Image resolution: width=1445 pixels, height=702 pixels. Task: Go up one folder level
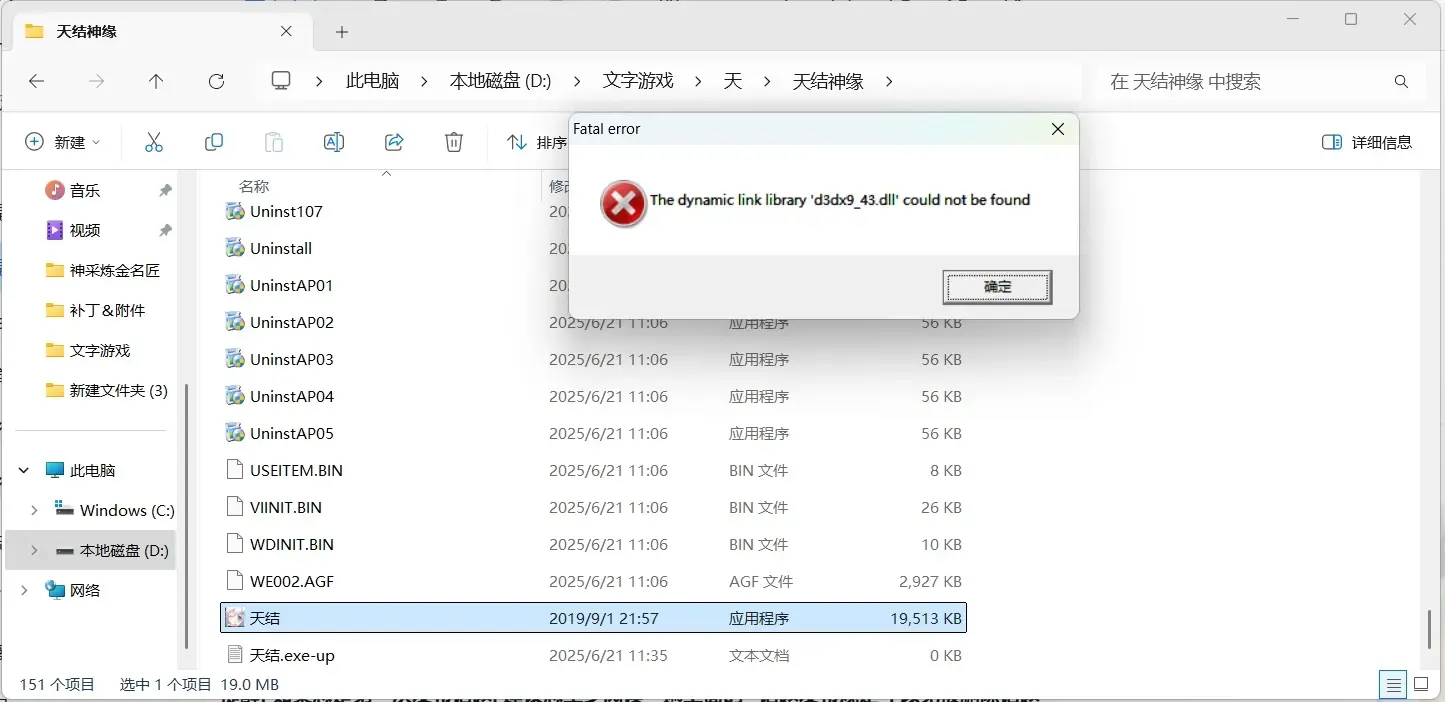156,82
